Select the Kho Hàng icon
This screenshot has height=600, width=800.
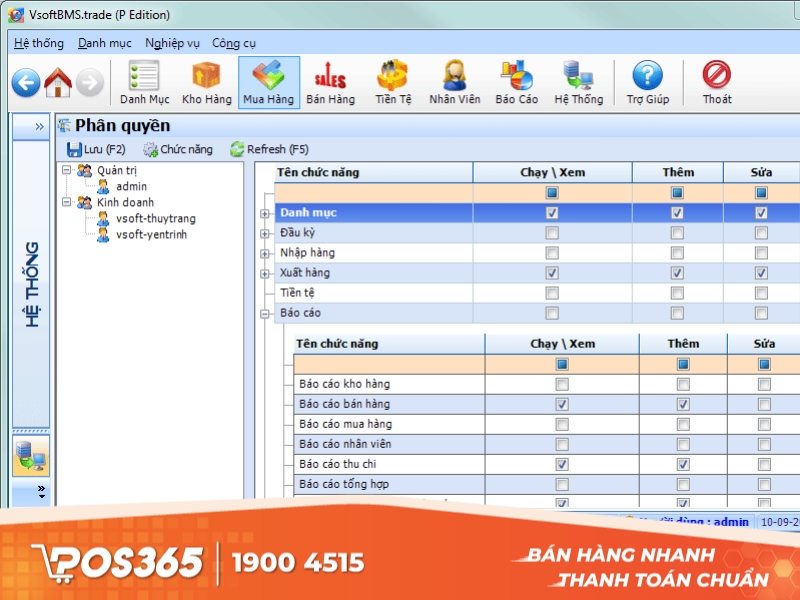206,82
